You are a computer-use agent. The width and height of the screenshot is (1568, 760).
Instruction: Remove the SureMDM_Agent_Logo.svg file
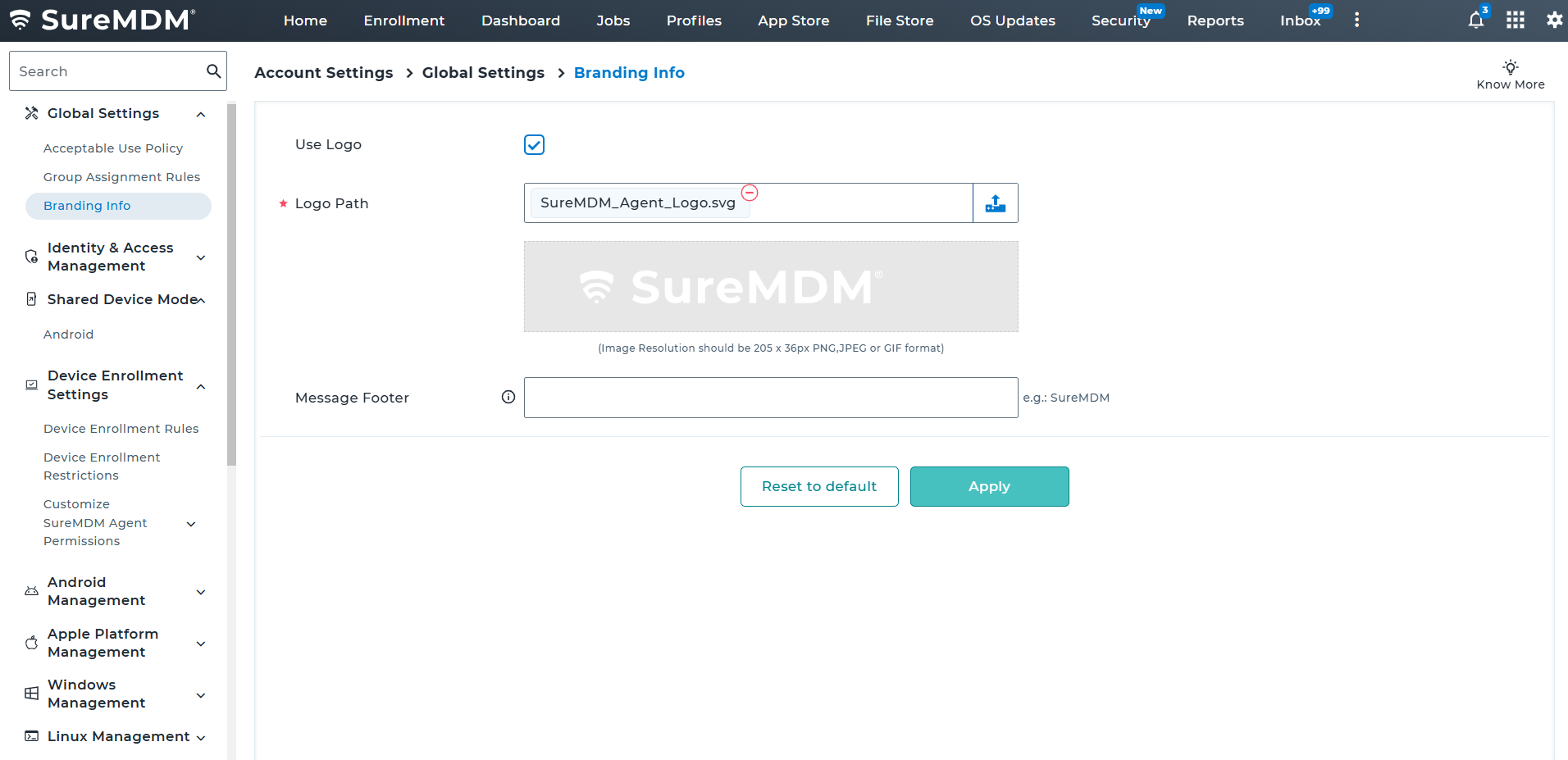point(750,193)
